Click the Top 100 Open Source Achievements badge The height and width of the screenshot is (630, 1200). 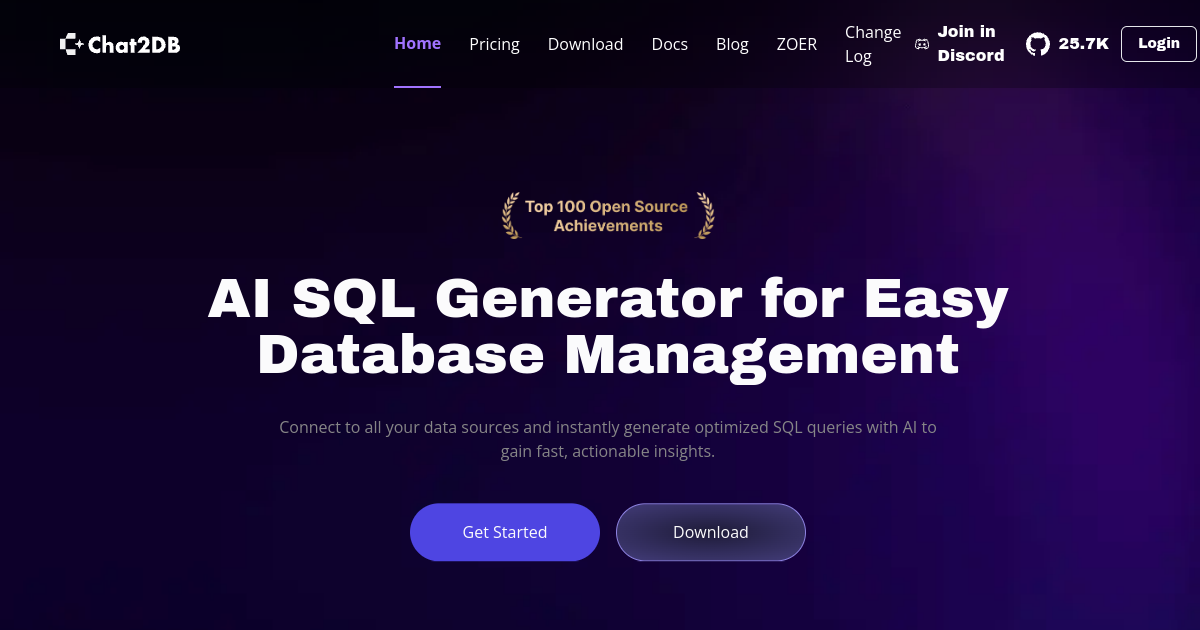pos(608,216)
